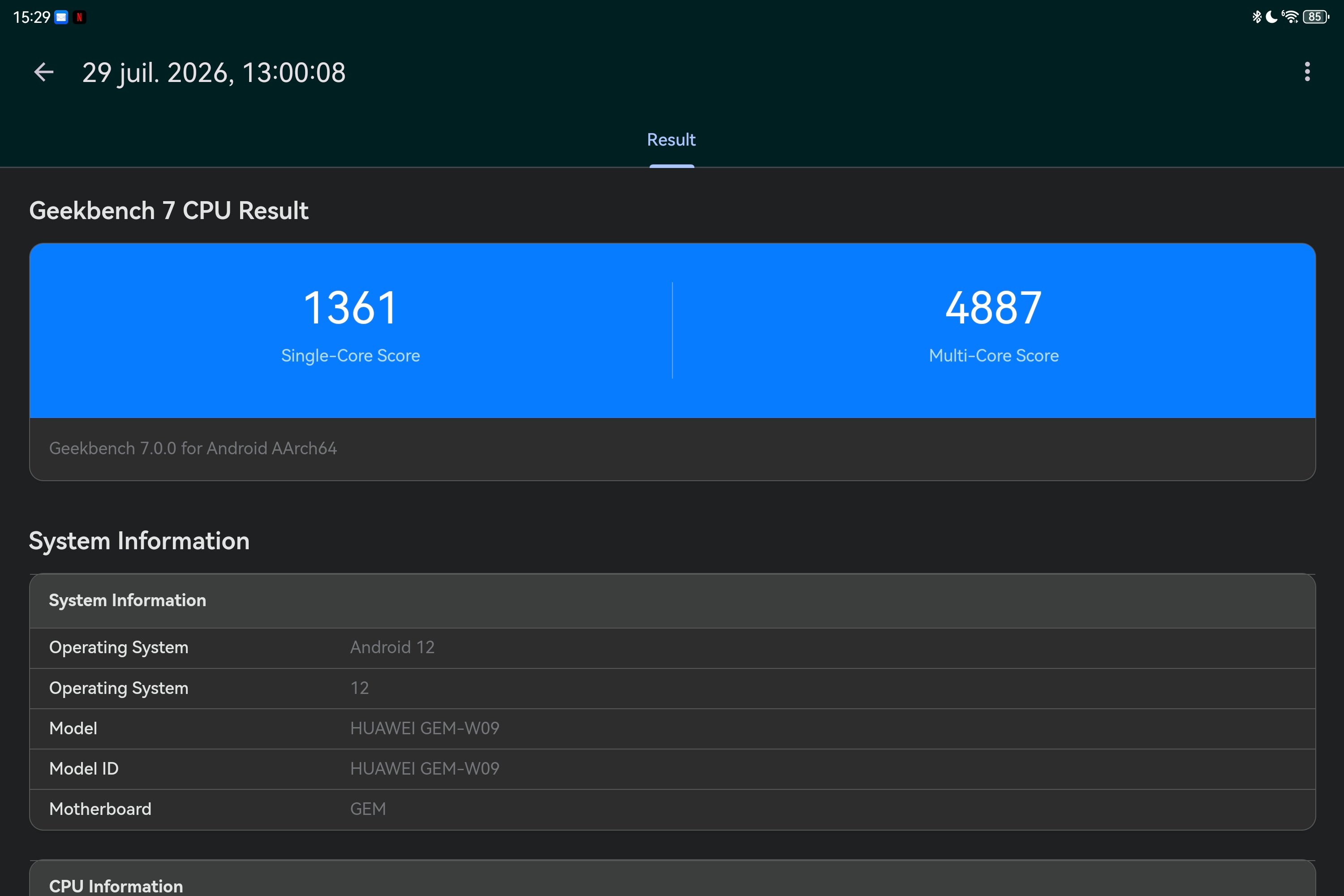The width and height of the screenshot is (1344, 896).
Task: Tap the Netflix notification icon
Action: tap(79, 17)
